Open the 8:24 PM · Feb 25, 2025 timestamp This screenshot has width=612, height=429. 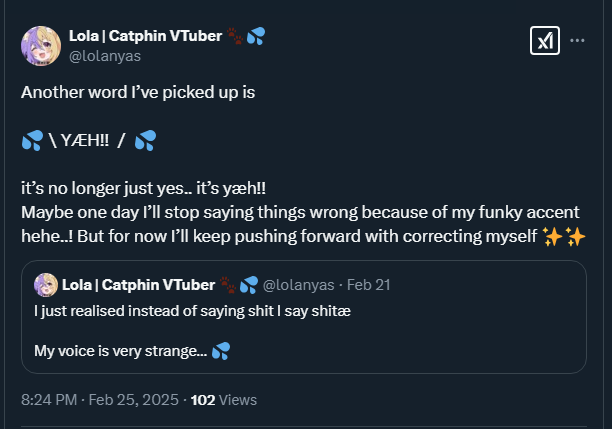(x=99, y=399)
